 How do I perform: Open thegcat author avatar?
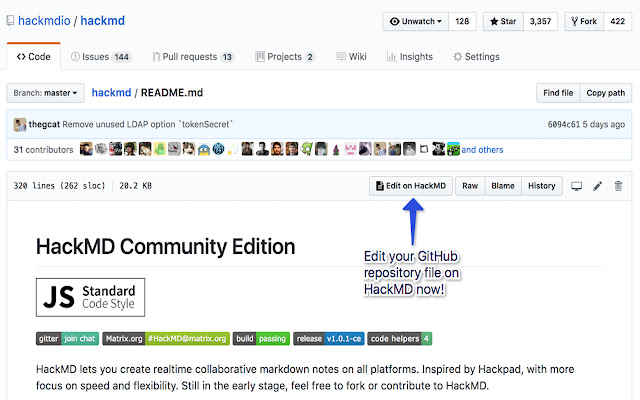(x=20, y=124)
